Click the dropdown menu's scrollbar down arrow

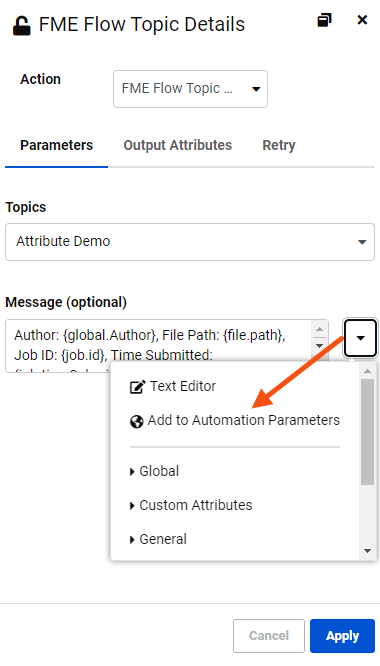[367, 551]
